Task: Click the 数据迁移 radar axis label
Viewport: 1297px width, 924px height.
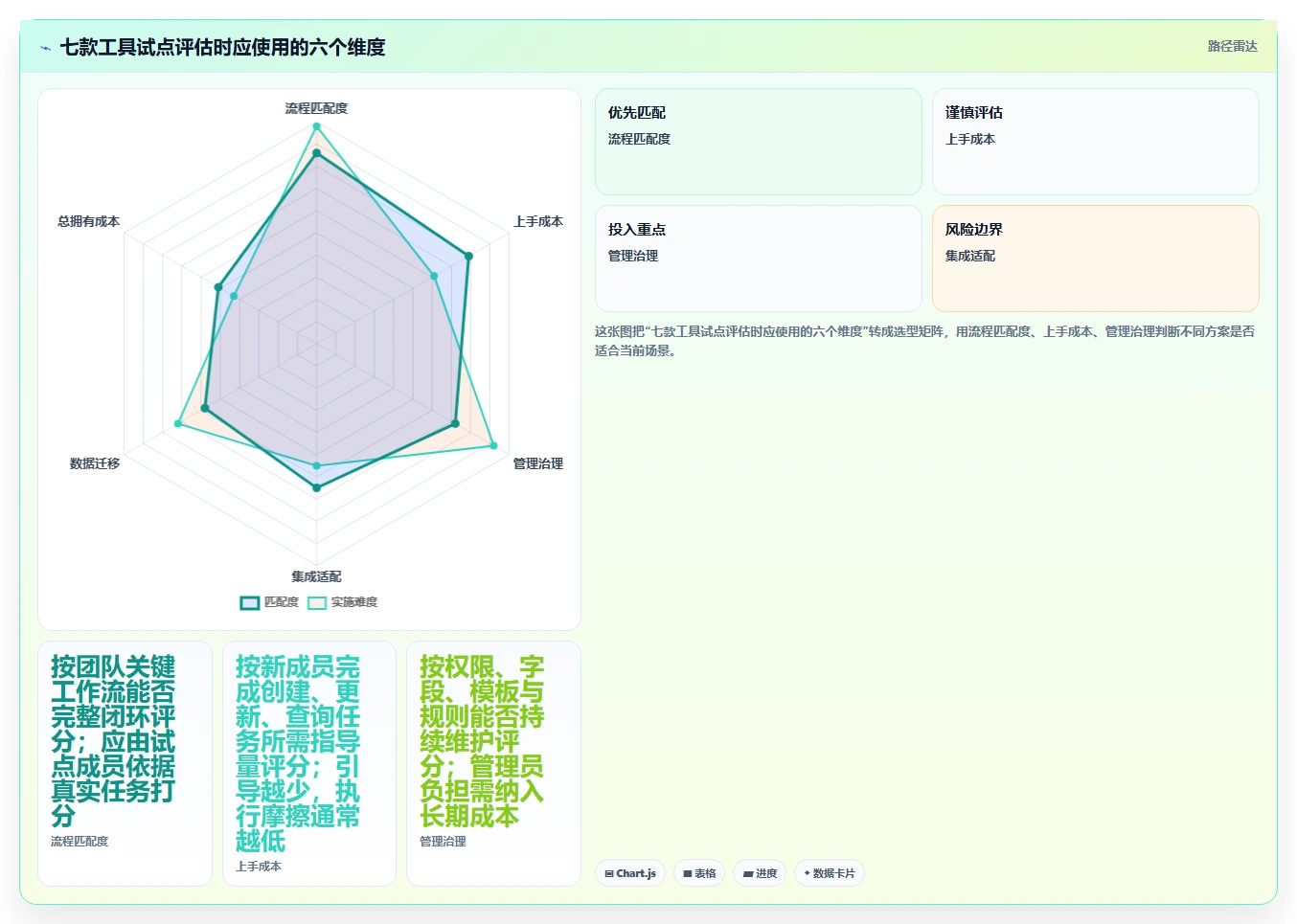Action: [x=95, y=463]
